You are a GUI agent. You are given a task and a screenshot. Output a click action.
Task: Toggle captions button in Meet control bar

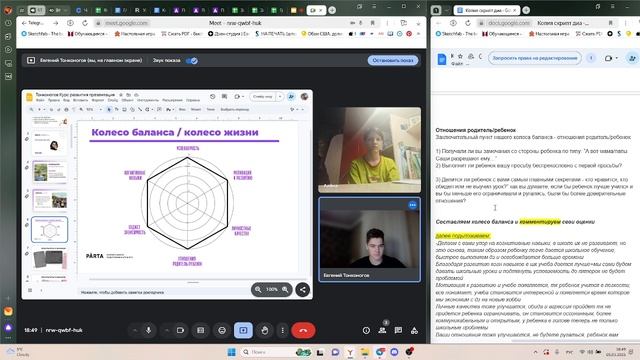coord(200,330)
